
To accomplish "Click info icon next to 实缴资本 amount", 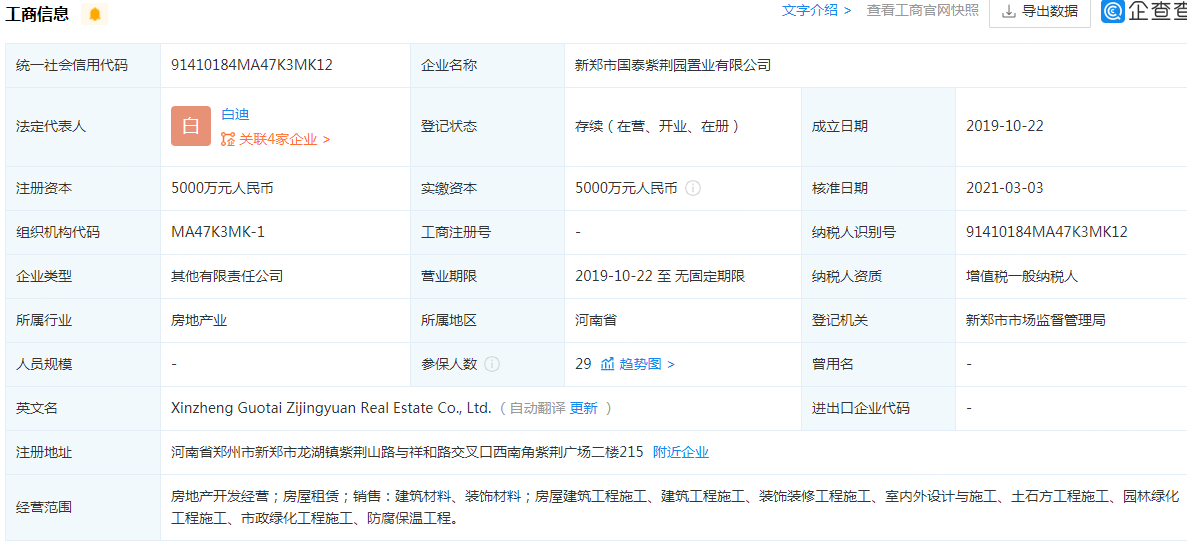I will [693, 188].
